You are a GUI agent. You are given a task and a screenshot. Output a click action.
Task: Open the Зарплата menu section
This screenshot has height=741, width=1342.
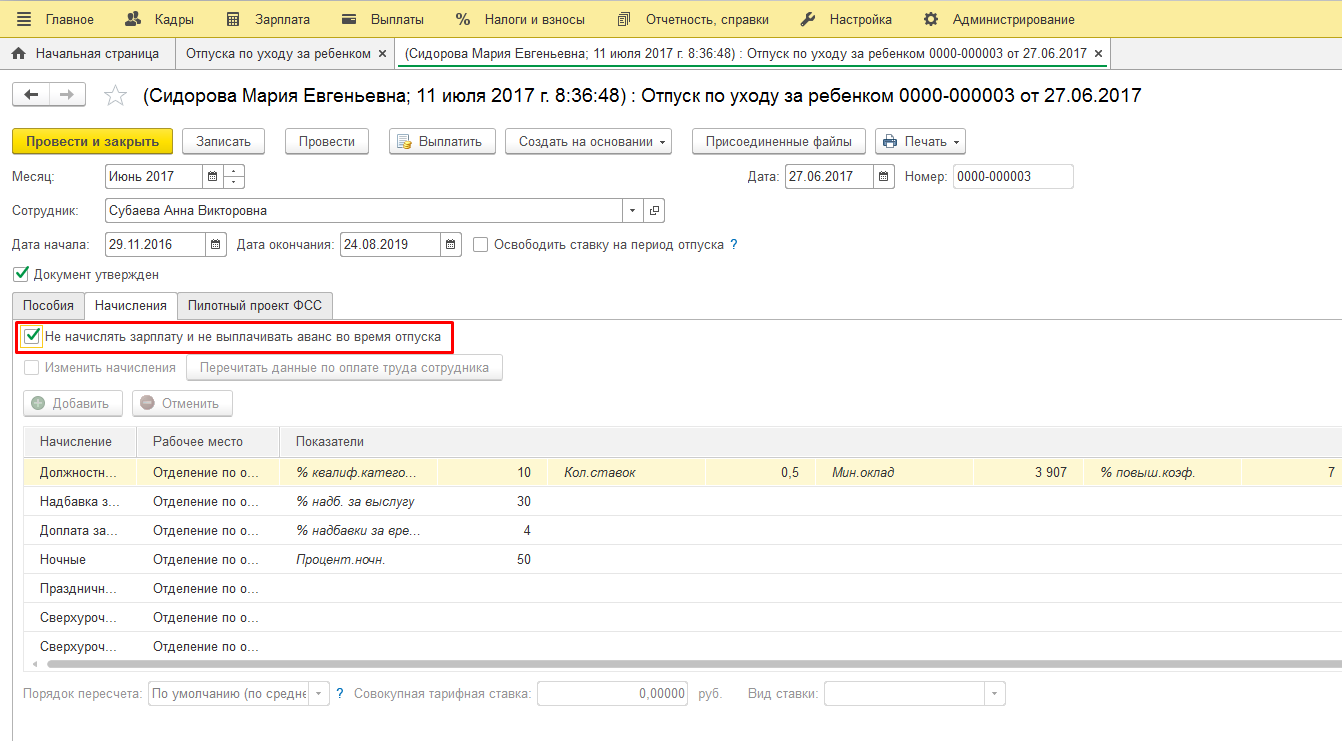pyautogui.click(x=269, y=19)
